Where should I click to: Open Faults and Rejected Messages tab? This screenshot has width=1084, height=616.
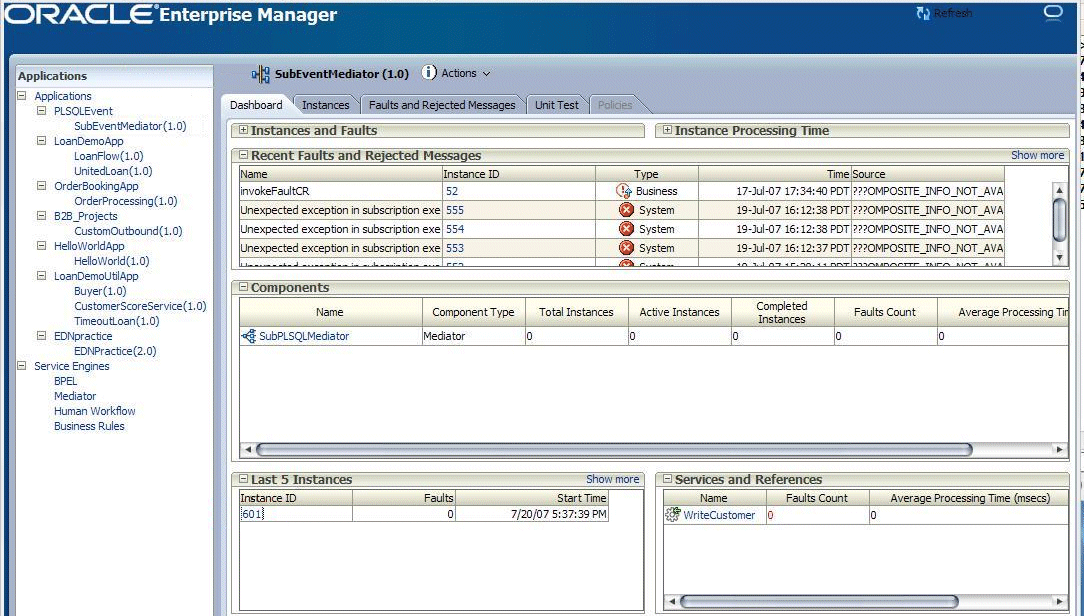point(442,105)
